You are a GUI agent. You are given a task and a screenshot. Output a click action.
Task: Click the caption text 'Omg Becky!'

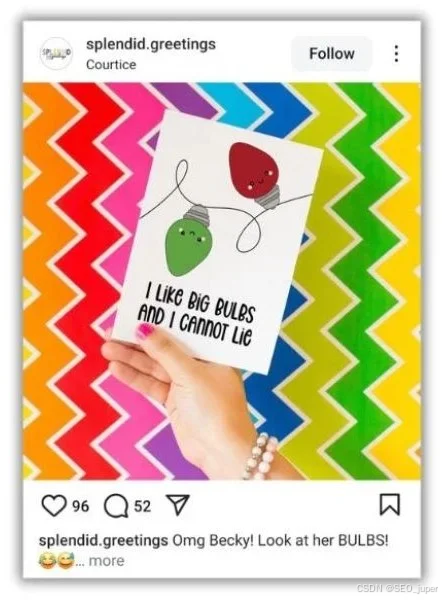pyautogui.click(x=212, y=541)
